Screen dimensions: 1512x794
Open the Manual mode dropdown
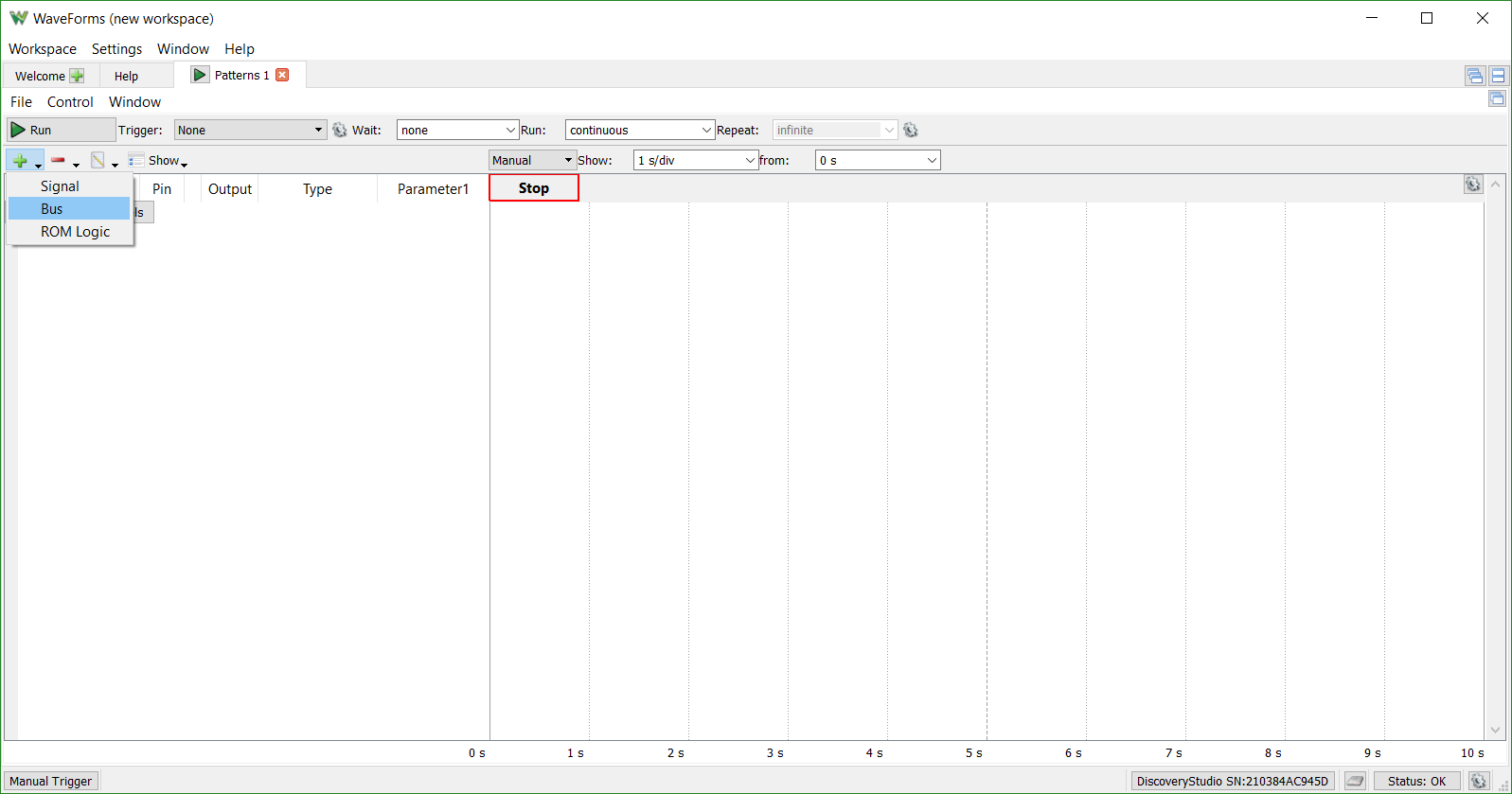(x=532, y=161)
